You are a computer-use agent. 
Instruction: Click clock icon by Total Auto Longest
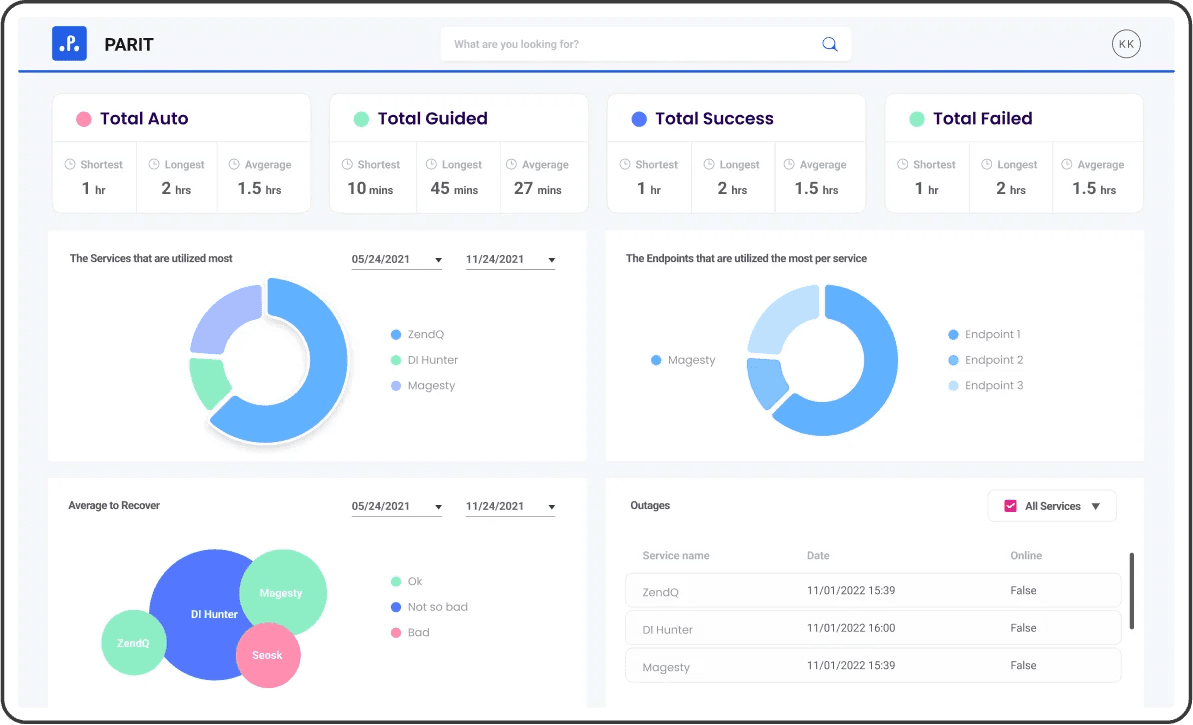click(x=154, y=164)
